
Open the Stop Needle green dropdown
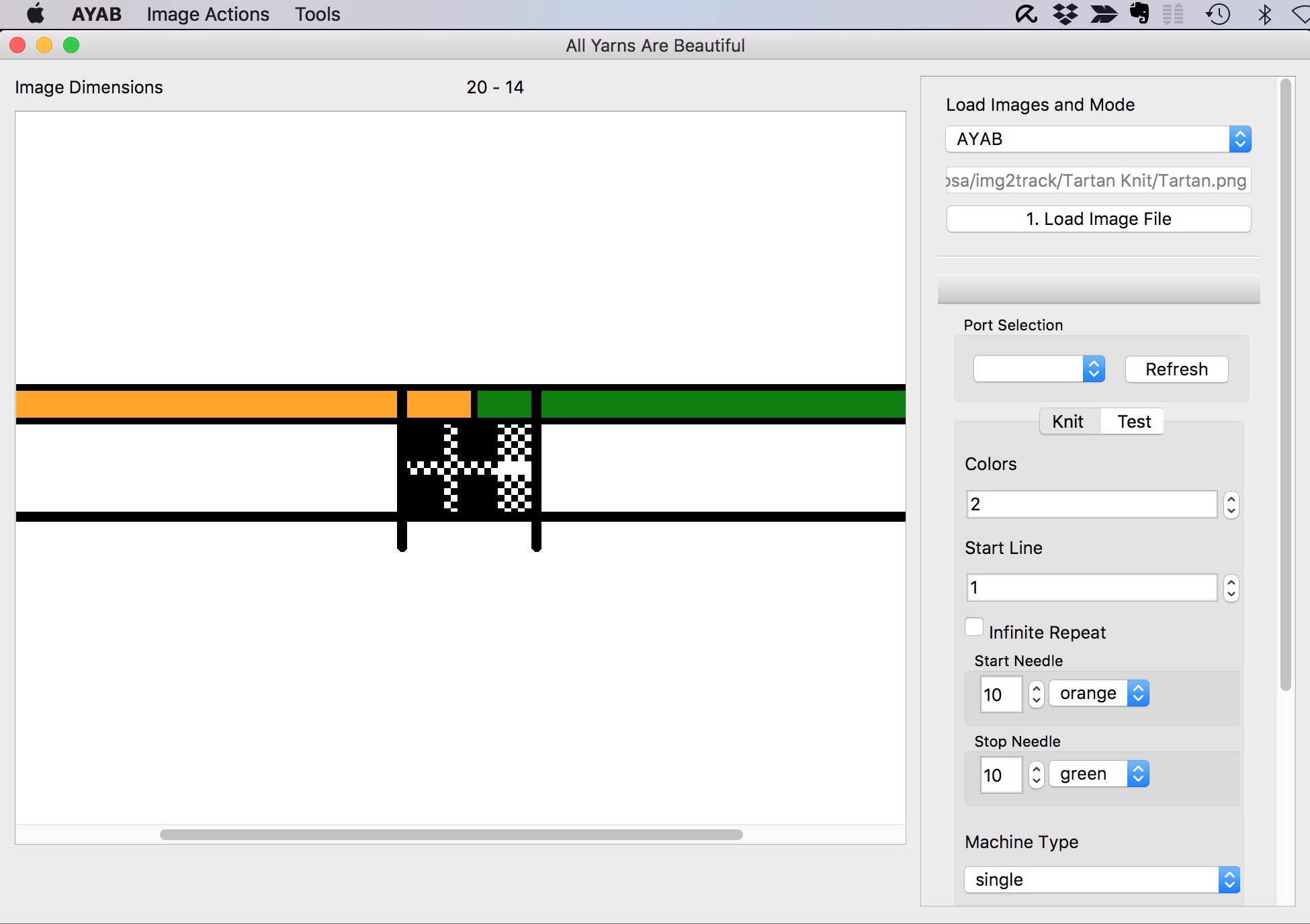(x=1099, y=774)
